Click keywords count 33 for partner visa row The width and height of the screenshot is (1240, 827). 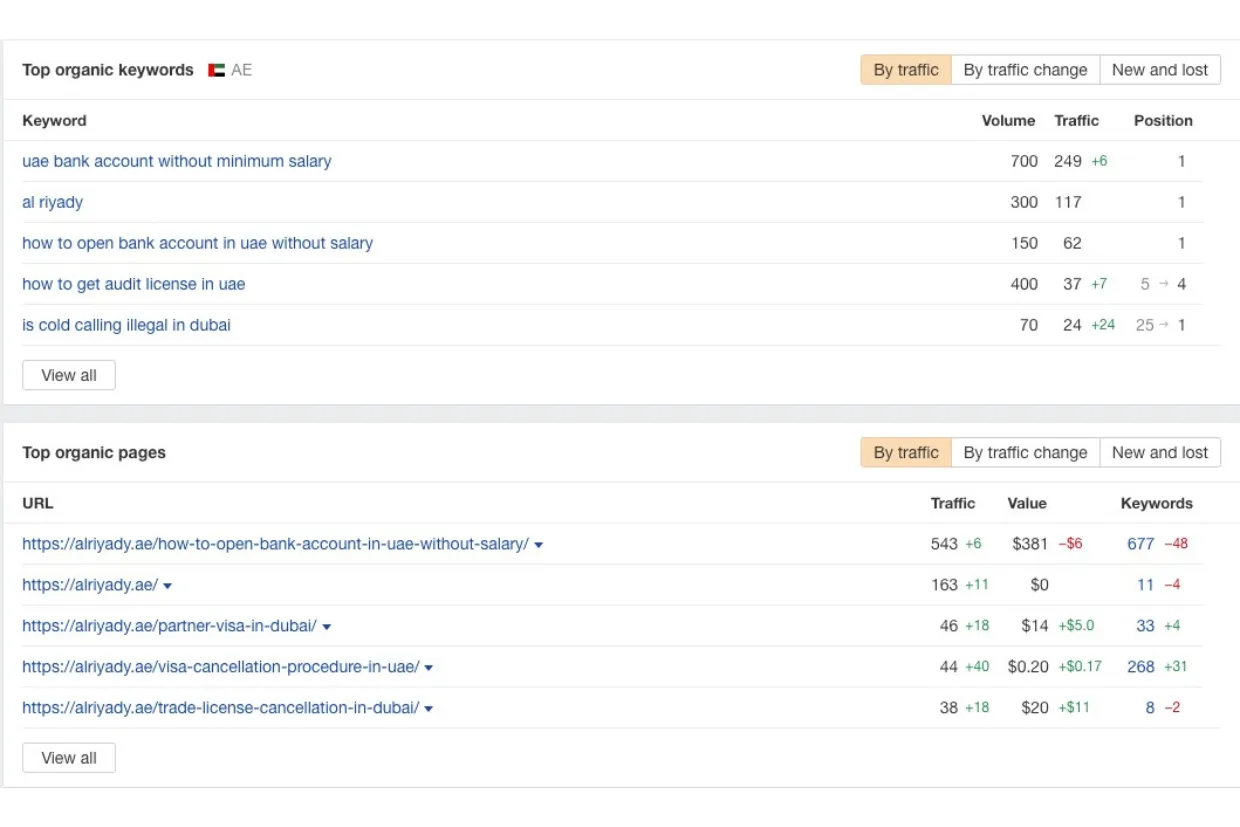(x=1146, y=626)
